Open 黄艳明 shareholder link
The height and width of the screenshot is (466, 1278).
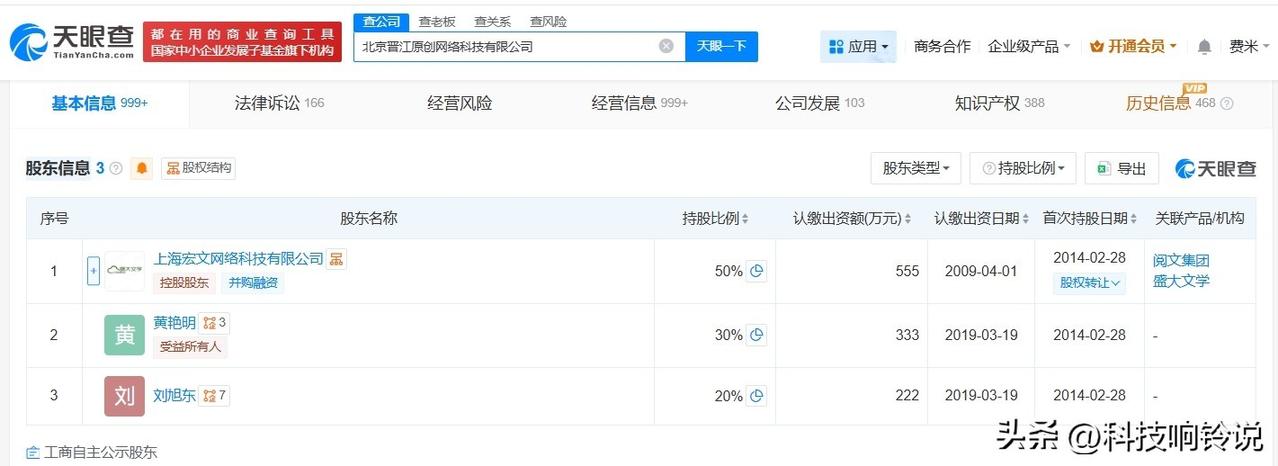175,323
